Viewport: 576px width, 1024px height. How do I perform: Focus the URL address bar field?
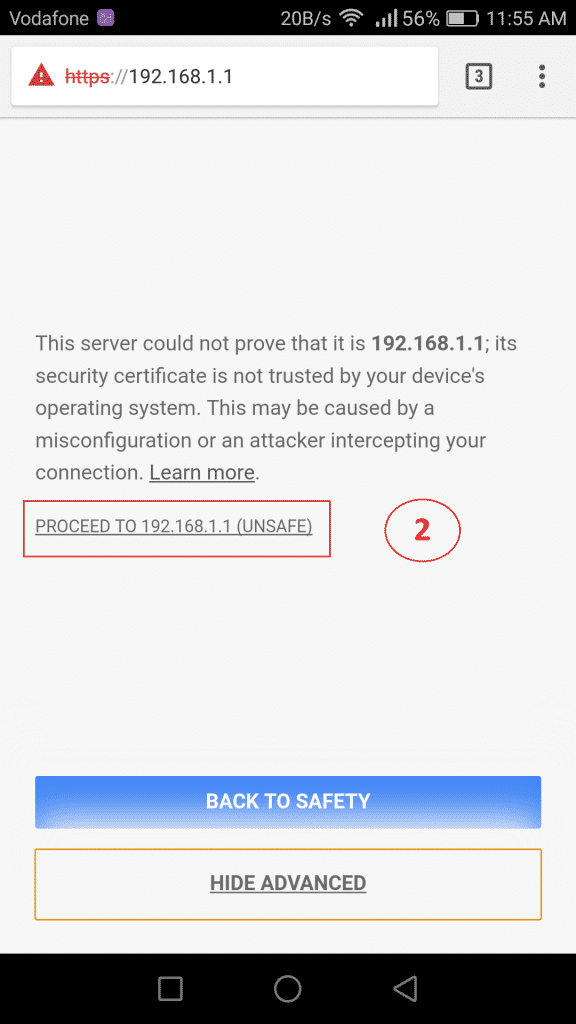pyautogui.click(x=225, y=76)
